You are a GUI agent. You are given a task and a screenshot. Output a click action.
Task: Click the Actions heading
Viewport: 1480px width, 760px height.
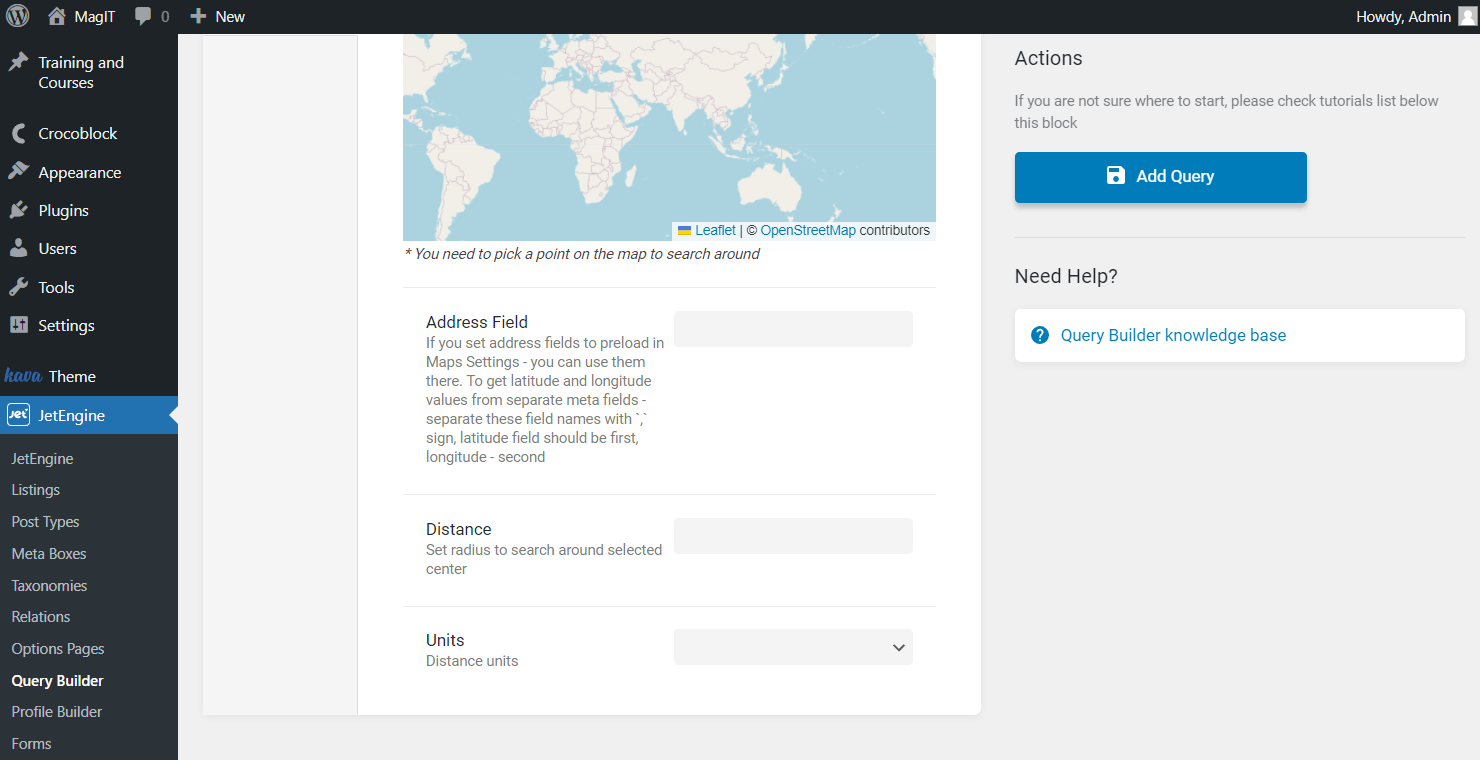click(x=1048, y=58)
